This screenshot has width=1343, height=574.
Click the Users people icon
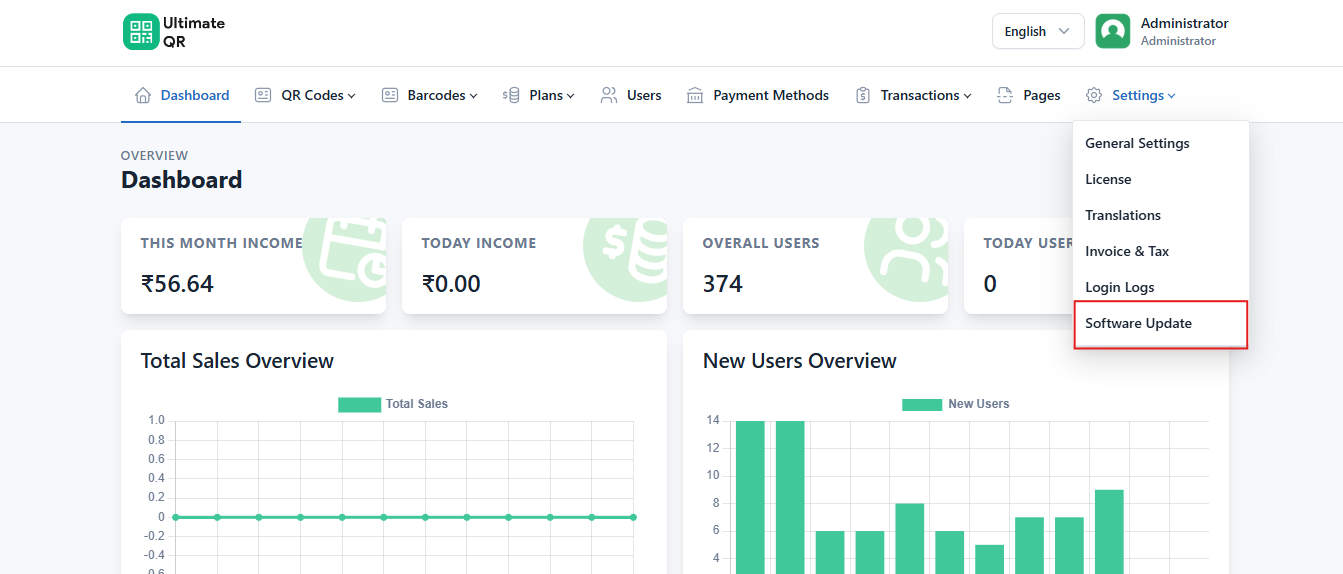tap(609, 95)
